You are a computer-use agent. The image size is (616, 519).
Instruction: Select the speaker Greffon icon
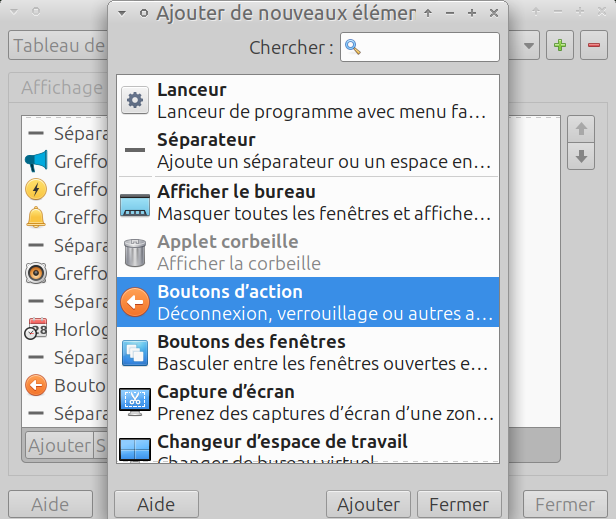(37, 272)
